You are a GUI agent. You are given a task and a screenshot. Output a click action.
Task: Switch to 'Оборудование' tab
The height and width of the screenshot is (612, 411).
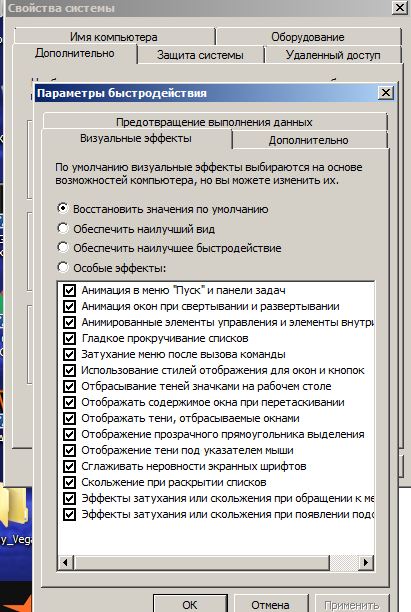(x=308, y=37)
